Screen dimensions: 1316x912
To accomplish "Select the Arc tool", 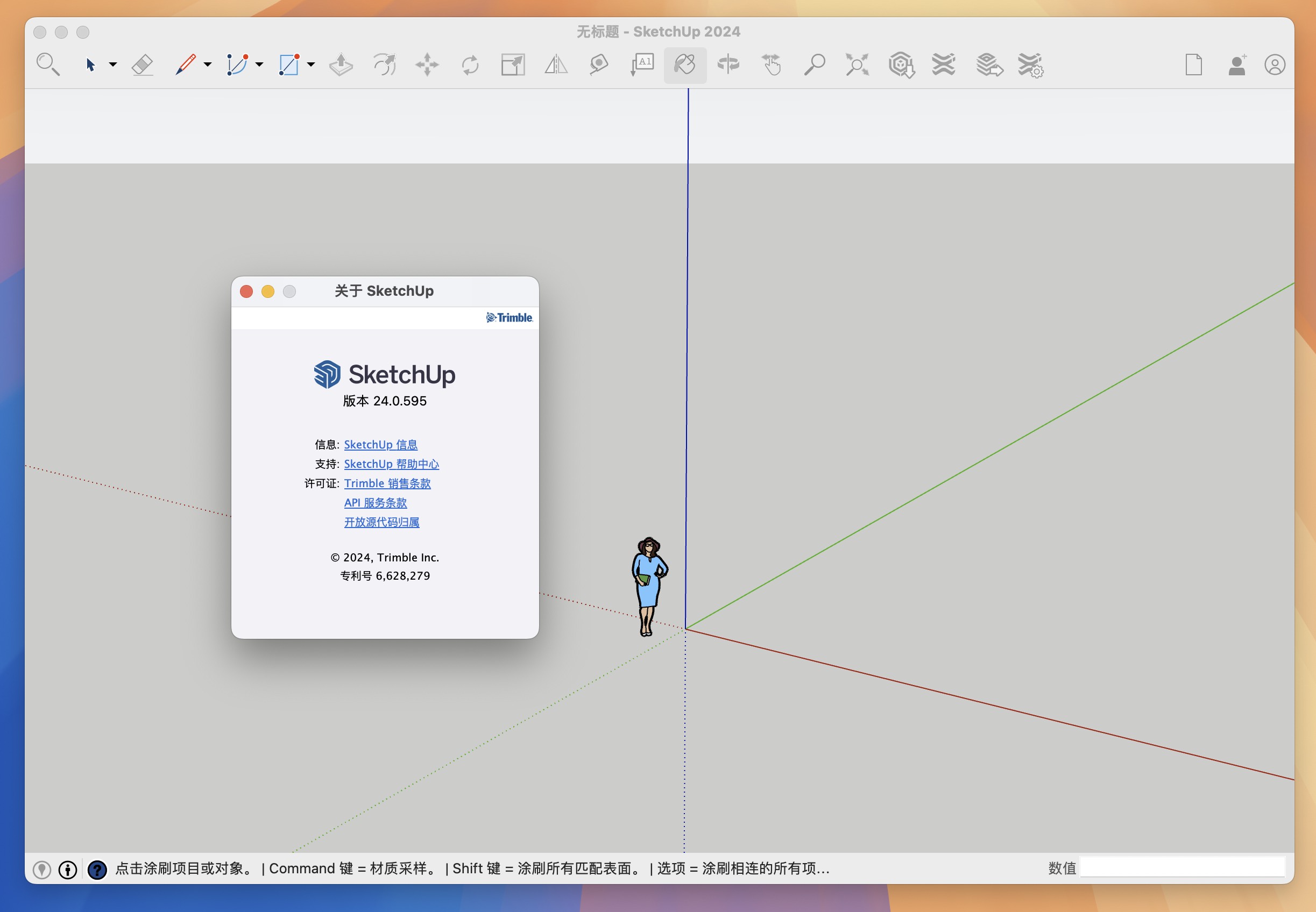I will coord(237,65).
